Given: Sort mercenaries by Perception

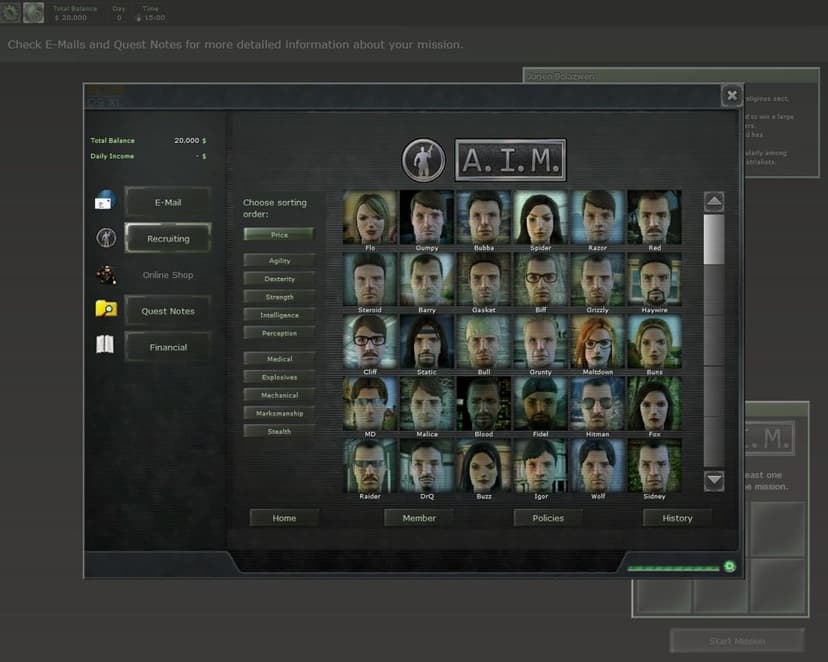Looking at the screenshot, I should point(279,333).
